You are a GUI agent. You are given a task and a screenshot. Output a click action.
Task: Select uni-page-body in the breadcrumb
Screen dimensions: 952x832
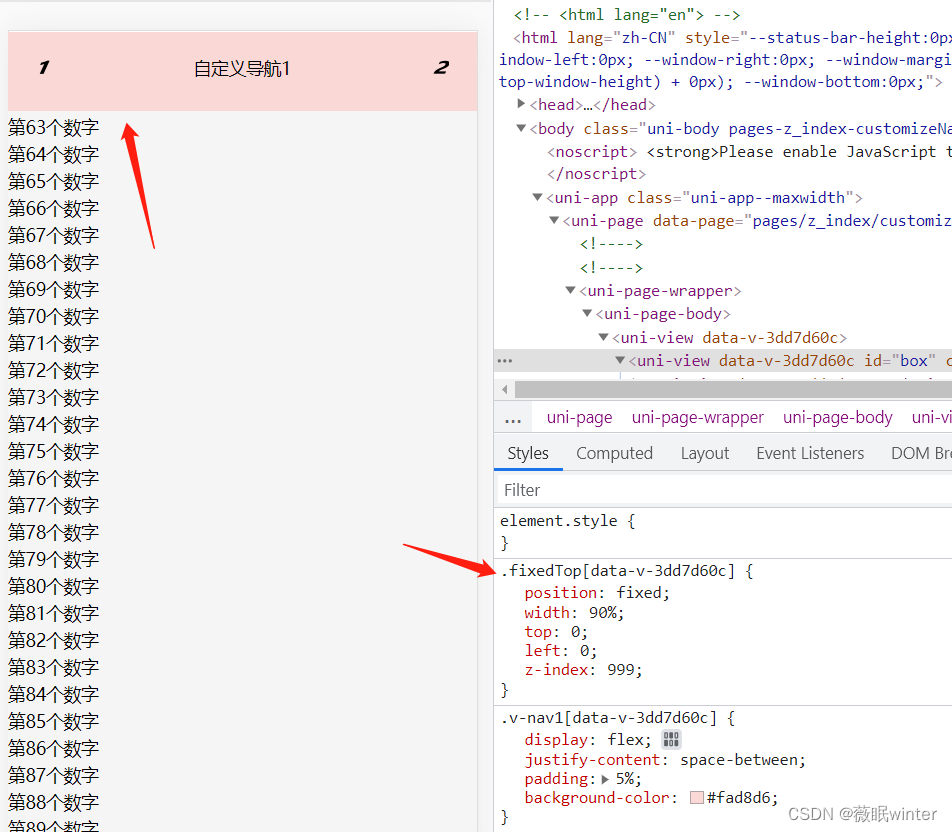pos(837,418)
